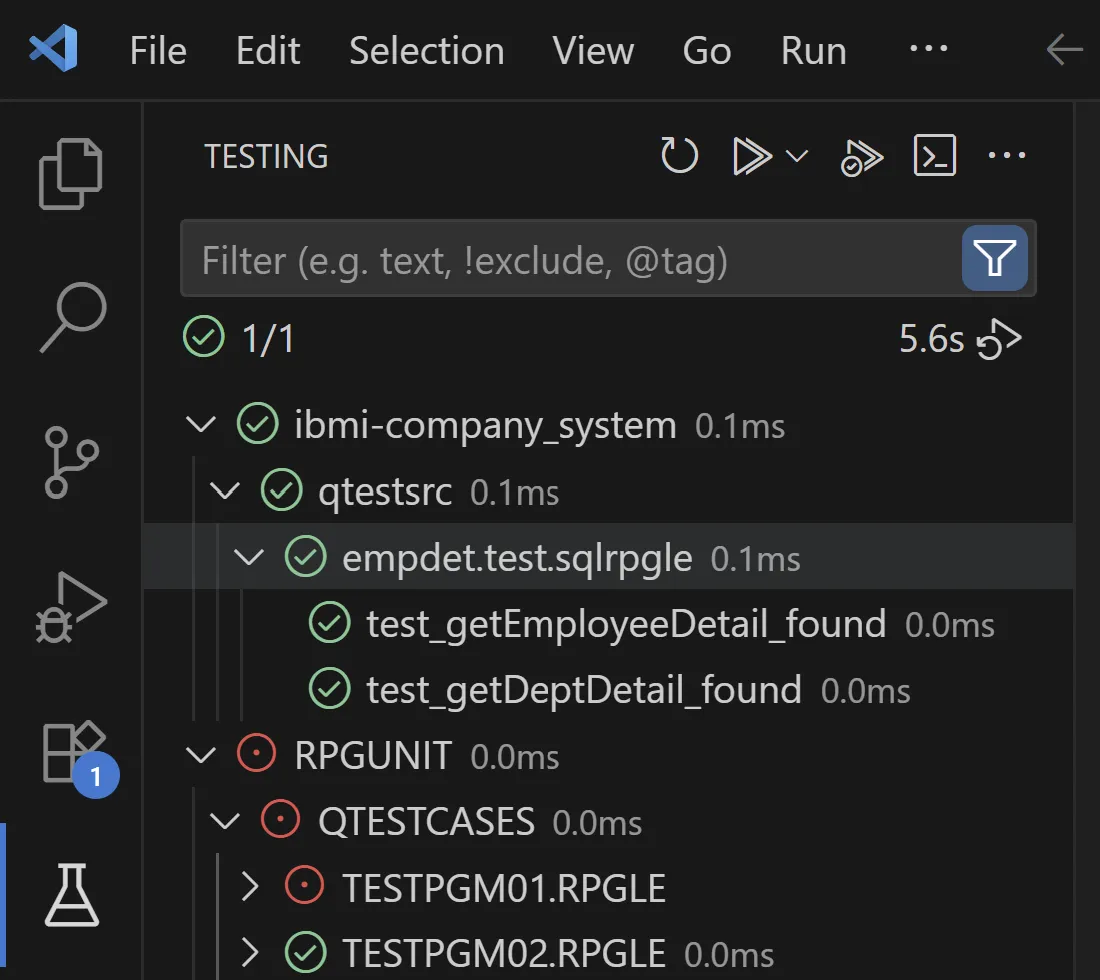This screenshot has width=1100, height=980.
Task: Click the Run Tests play icon
Action: (752, 156)
